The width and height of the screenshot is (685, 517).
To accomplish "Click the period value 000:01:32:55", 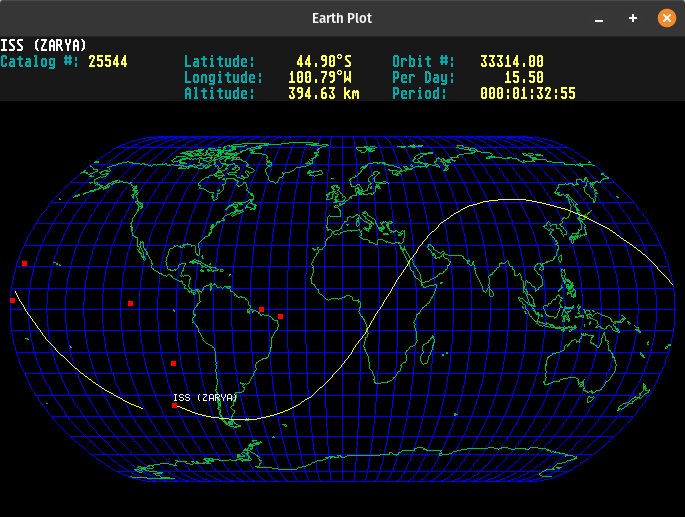I will (528, 93).
